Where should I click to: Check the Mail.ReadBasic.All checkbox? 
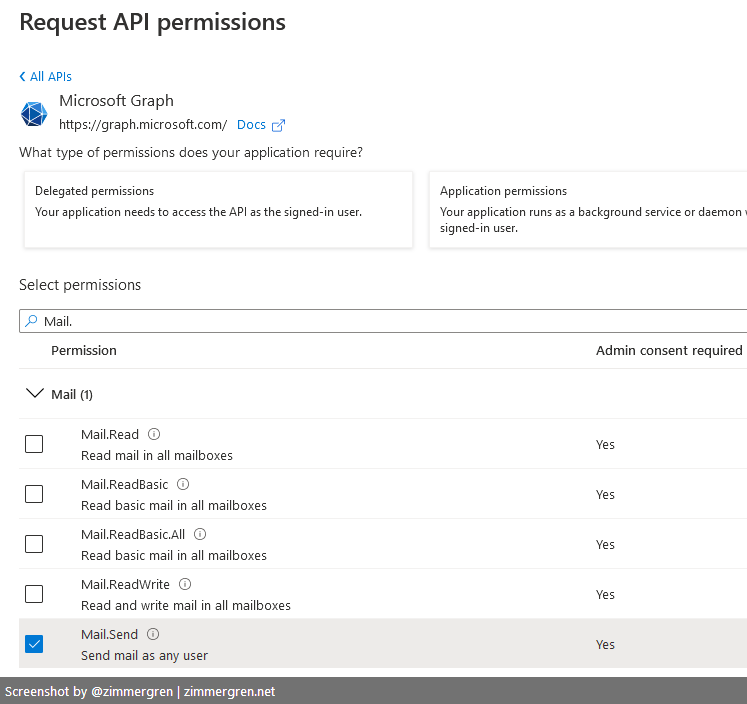[34, 544]
